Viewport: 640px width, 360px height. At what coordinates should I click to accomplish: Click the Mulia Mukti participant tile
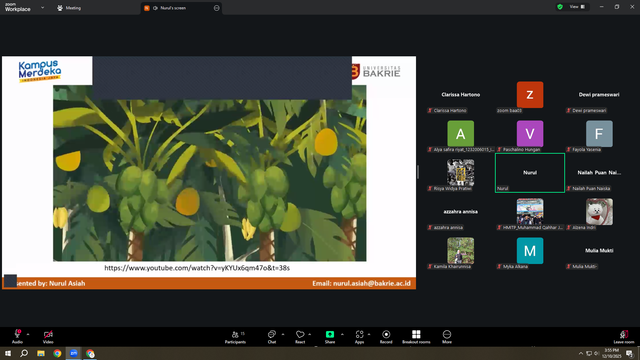(x=599, y=251)
